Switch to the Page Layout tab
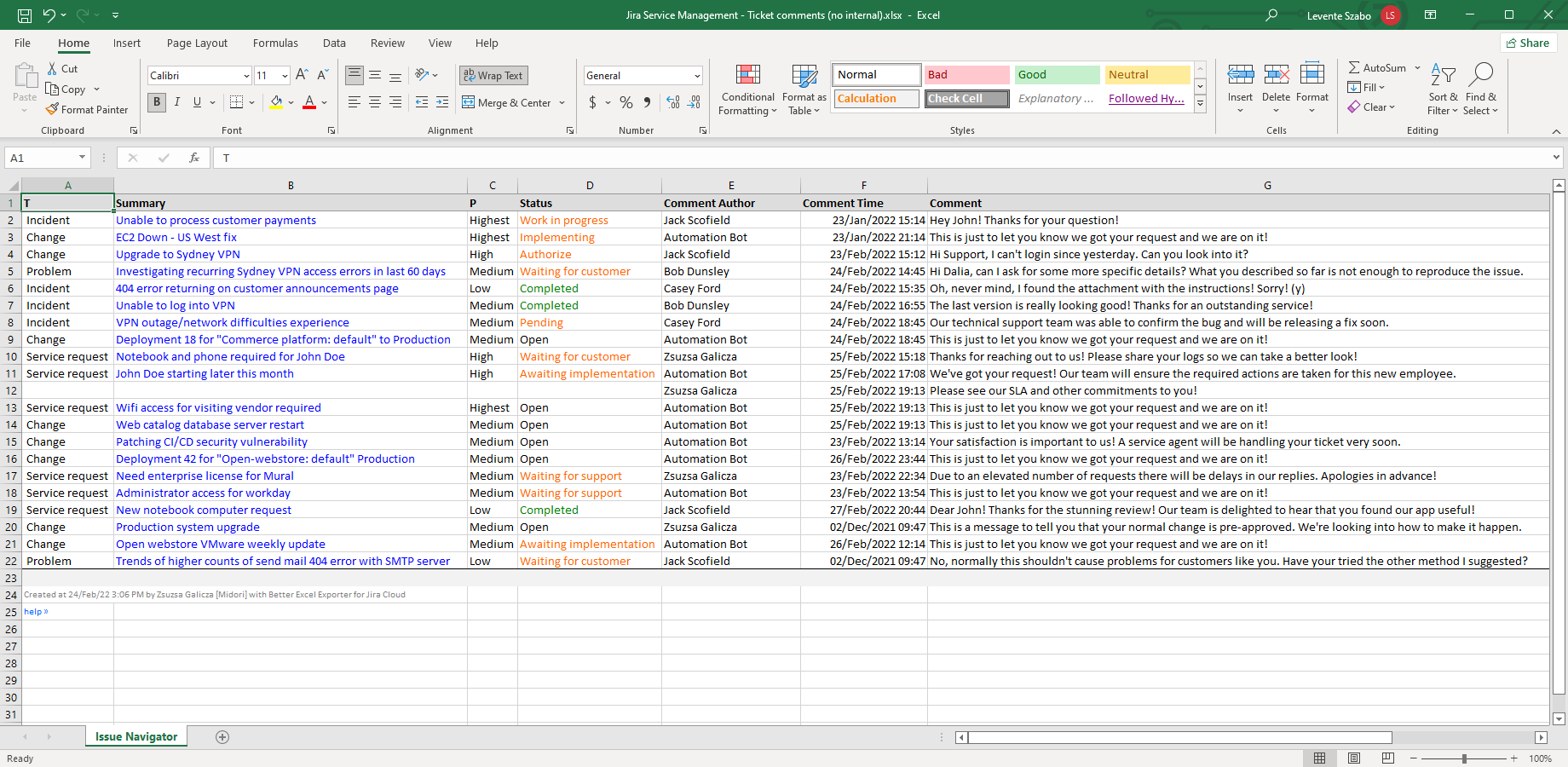Image resolution: width=1568 pixels, height=767 pixels. 197,43
